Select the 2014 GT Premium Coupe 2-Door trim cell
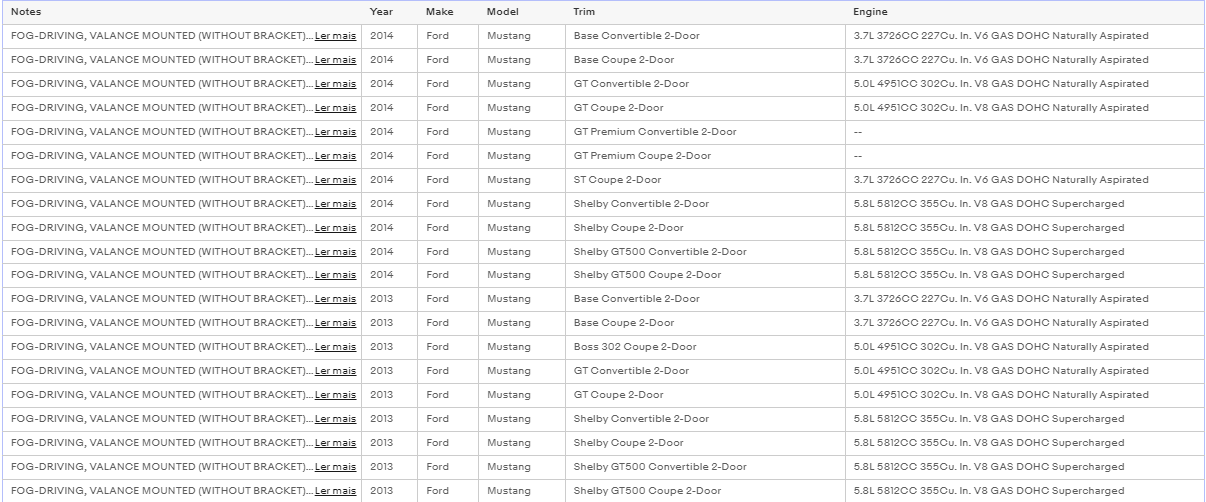Screen dimensions: 1206x502 coord(705,156)
